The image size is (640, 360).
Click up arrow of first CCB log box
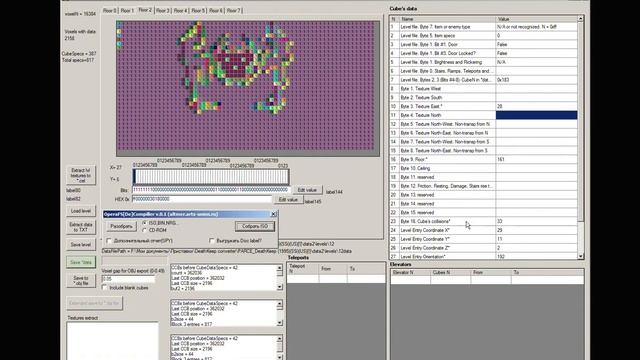point(280,268)
